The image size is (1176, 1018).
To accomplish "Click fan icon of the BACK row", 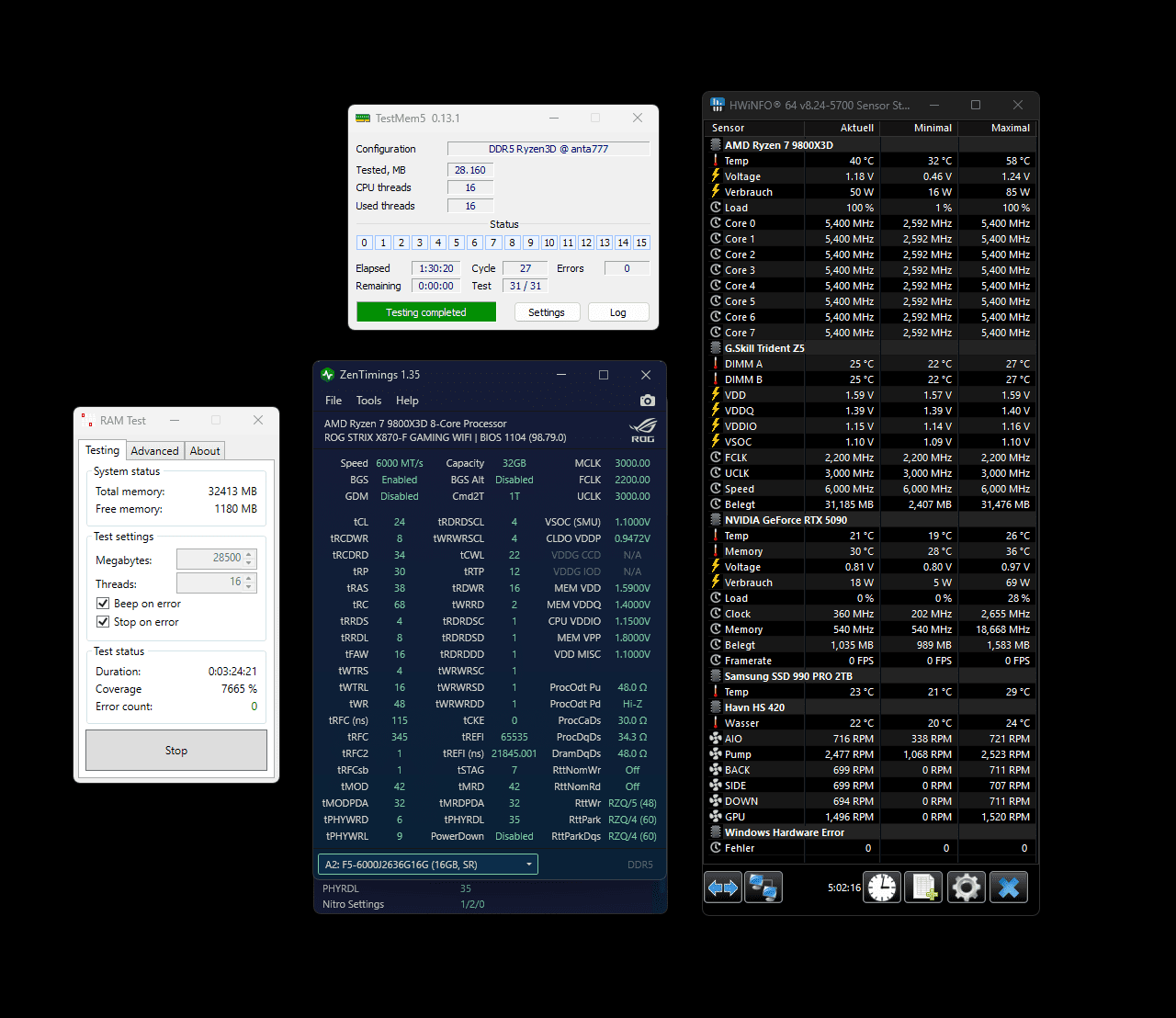I will (x=716, y=769).
